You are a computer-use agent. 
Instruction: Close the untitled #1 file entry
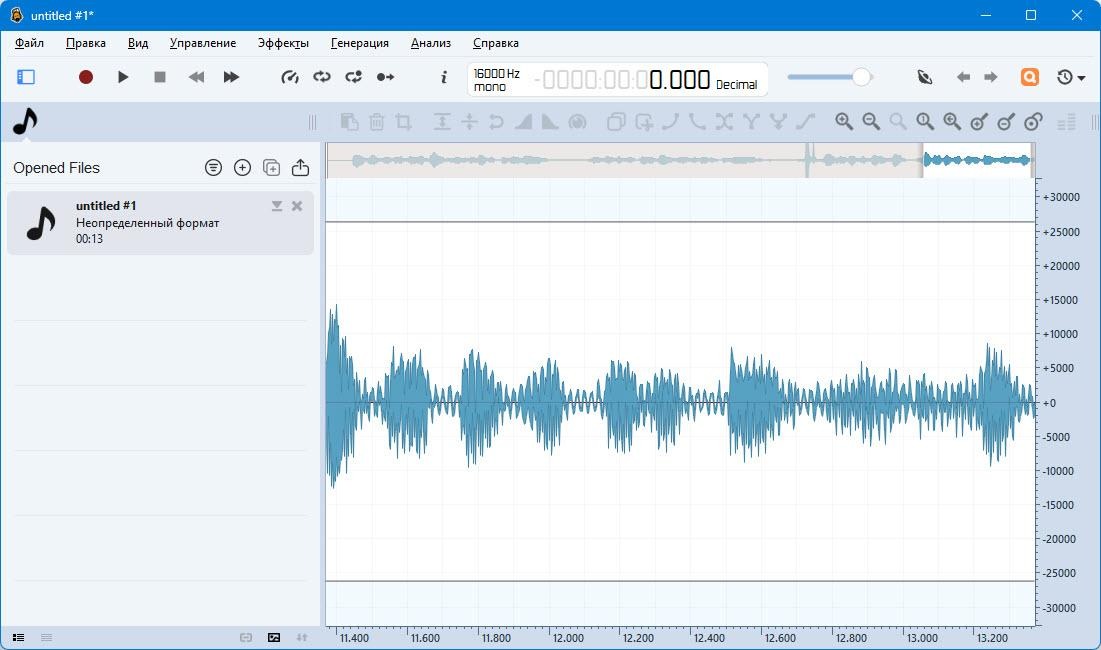pos(297,206)
